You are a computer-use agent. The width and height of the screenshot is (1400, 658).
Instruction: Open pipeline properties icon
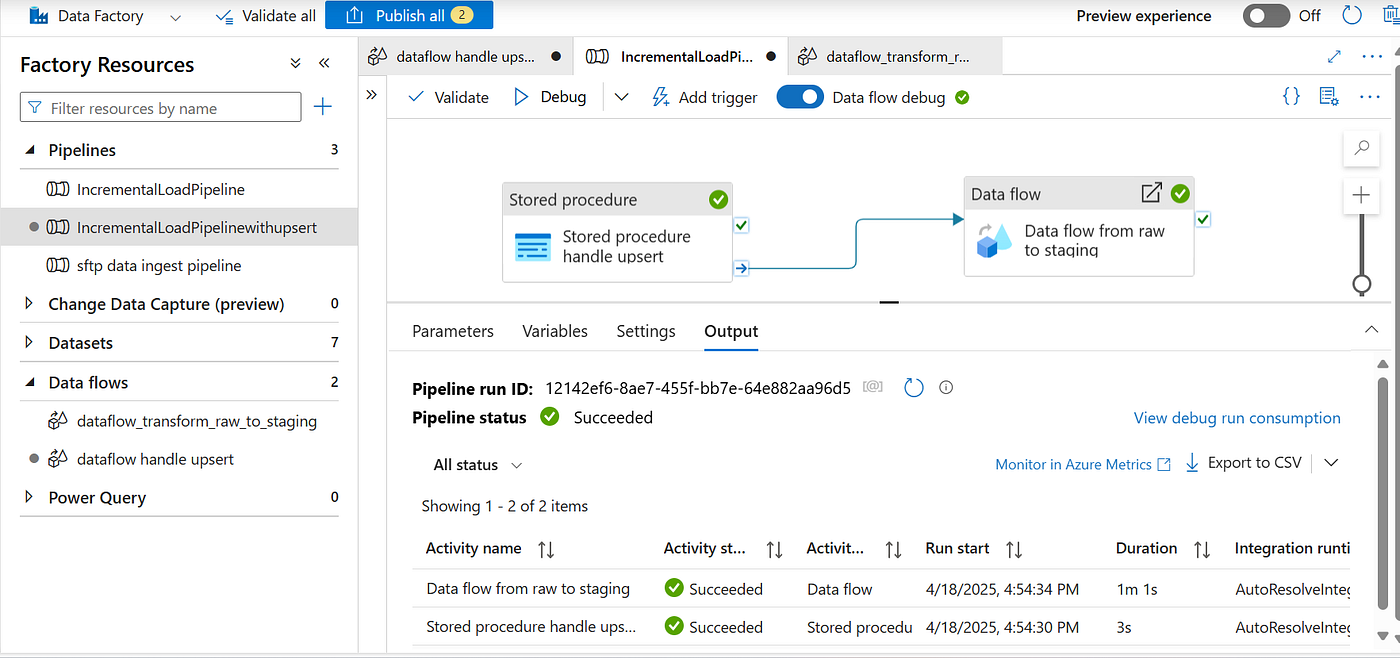(1329, 96)
